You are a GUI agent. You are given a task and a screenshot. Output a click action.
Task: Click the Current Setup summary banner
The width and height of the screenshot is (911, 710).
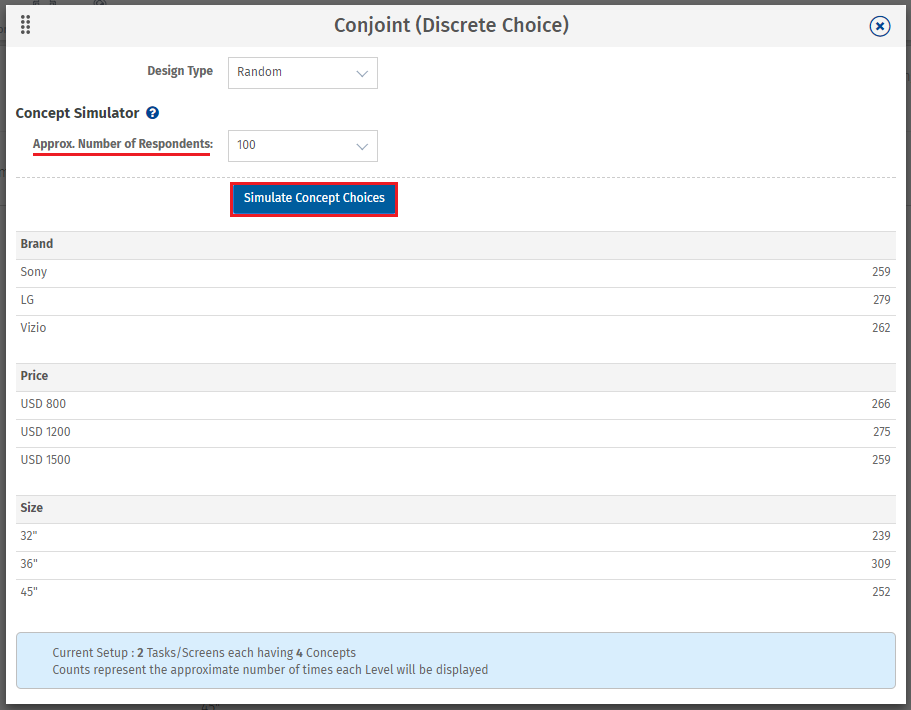pos(455,660)
